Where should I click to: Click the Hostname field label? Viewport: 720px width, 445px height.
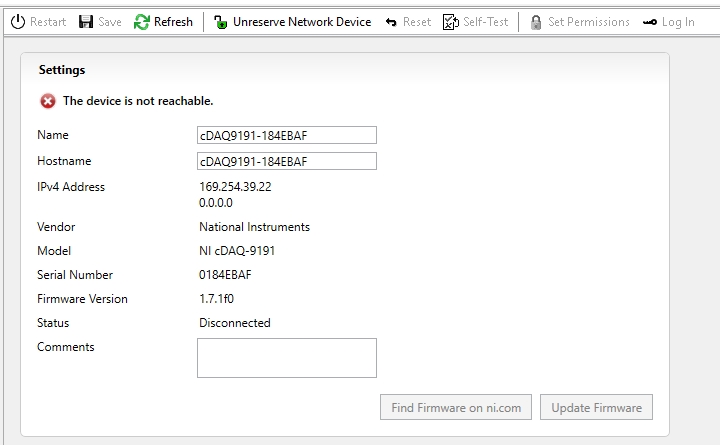point(64,161)
